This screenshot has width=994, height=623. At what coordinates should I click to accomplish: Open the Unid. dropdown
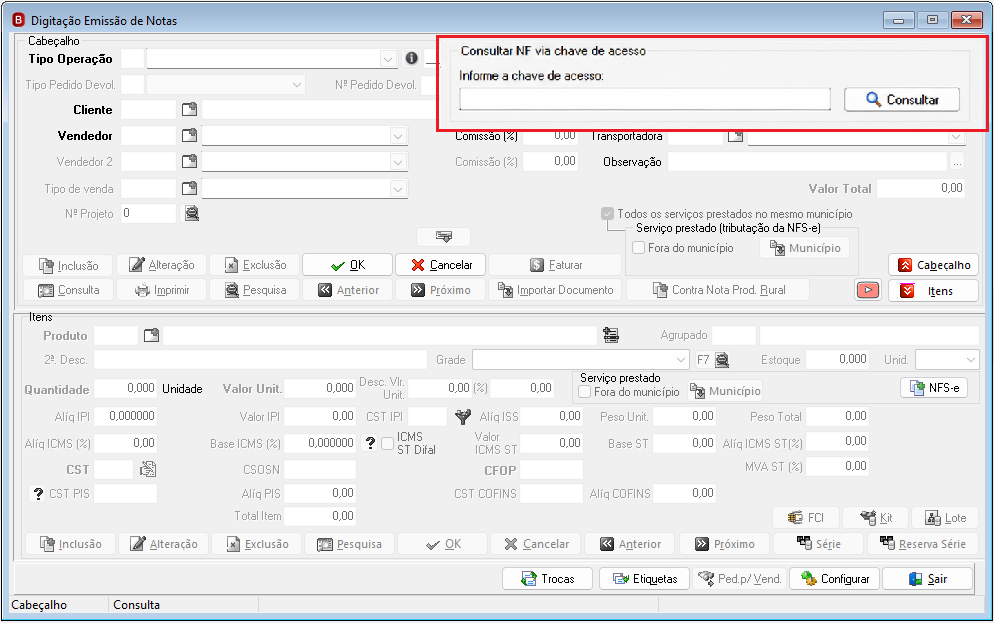971,360
